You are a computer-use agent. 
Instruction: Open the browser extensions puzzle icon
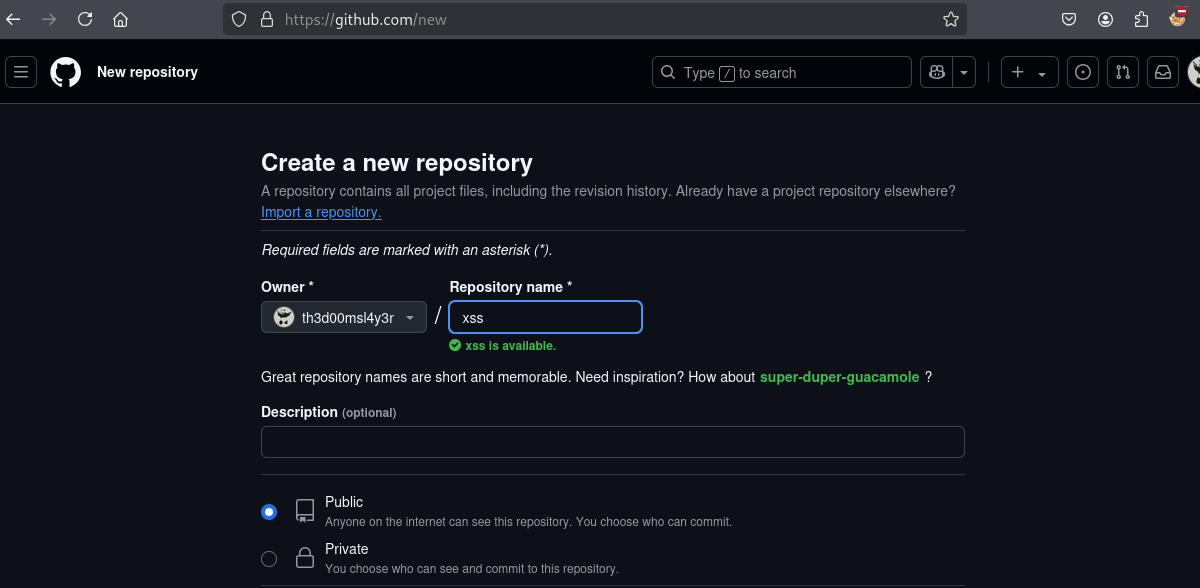tap(1141, 19)
